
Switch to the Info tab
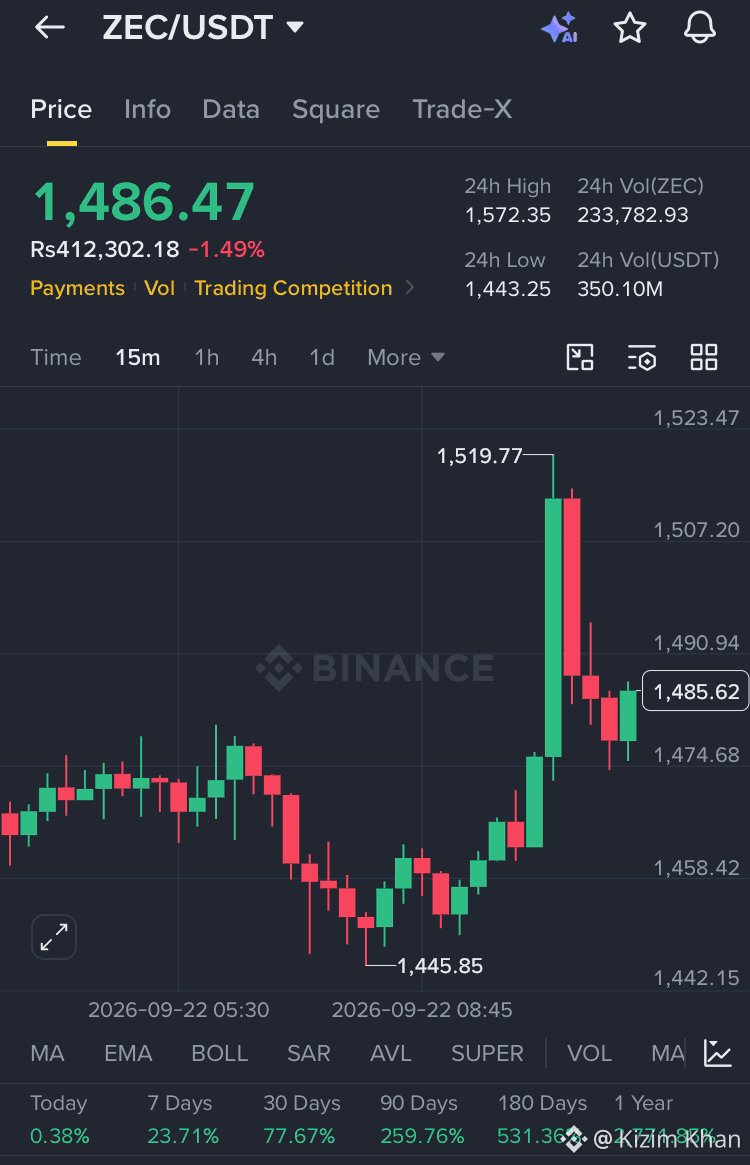click(147, 109)
